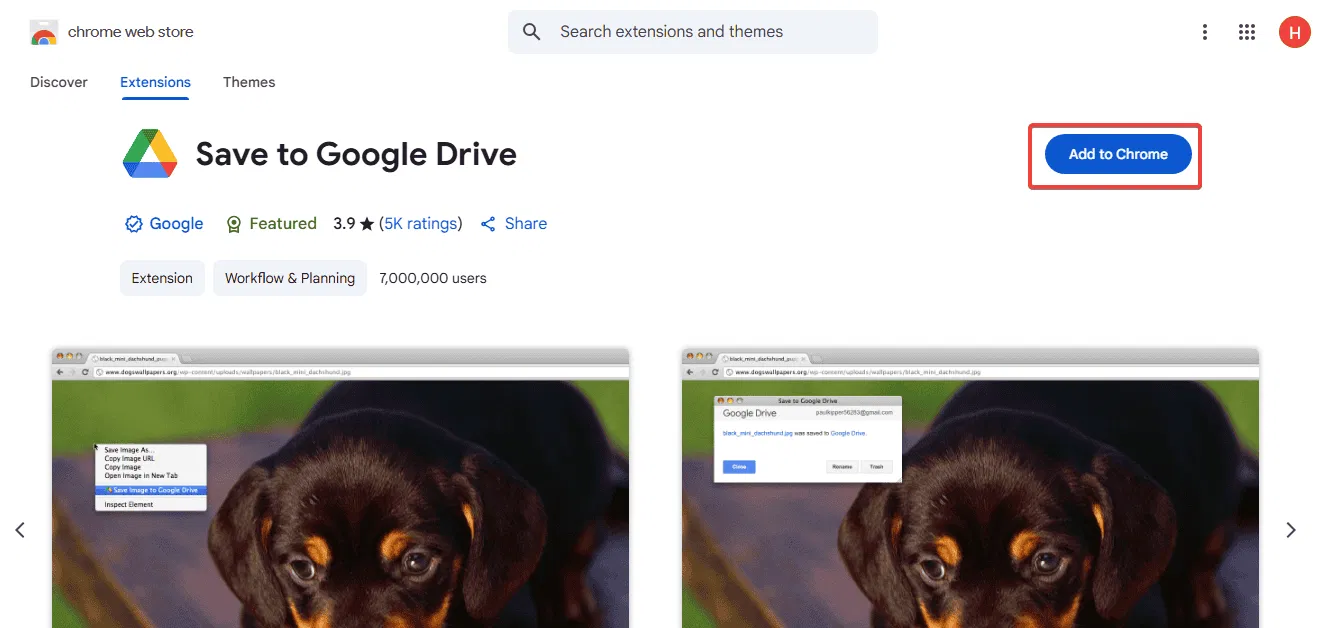
Task: Show the previous screenshot with left arrow
Action: tap(20, 530)
